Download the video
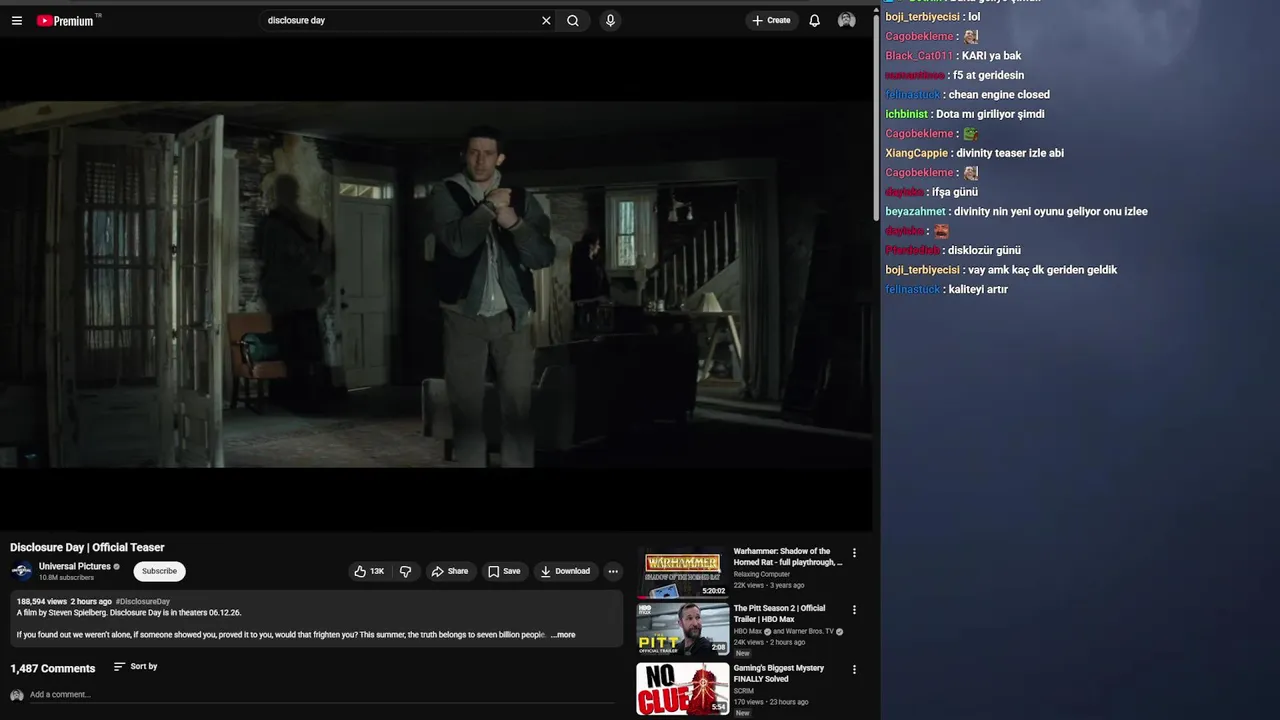The width and height of the screenshot is (1280, 720). [565, 571]
